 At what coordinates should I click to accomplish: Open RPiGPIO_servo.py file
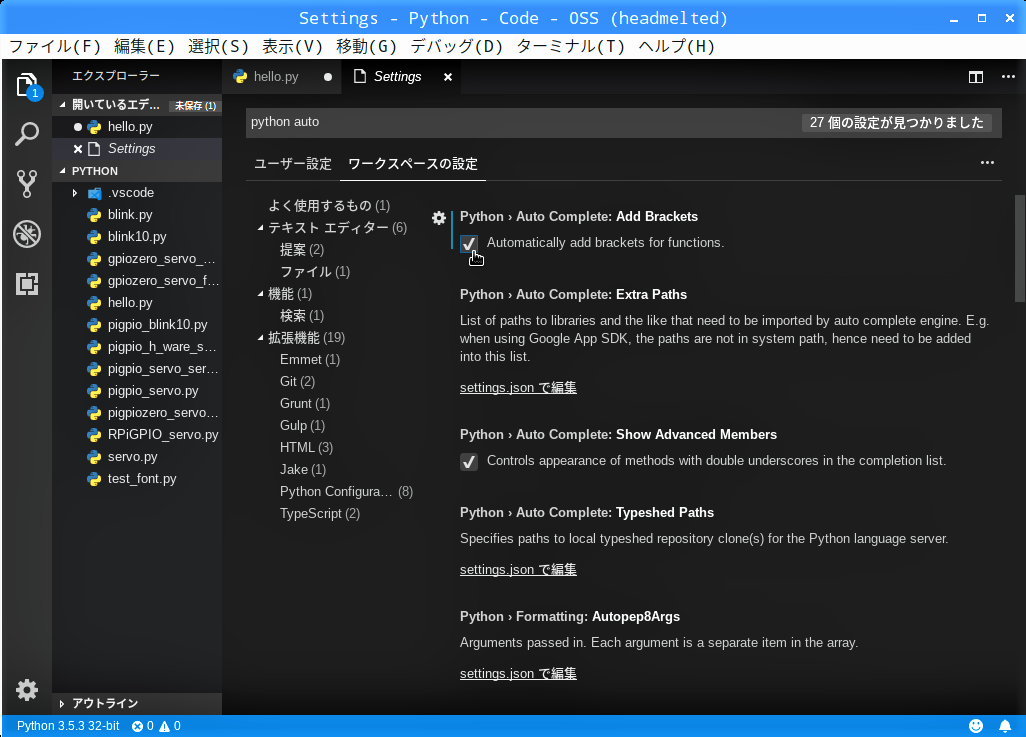click(163, 435)
